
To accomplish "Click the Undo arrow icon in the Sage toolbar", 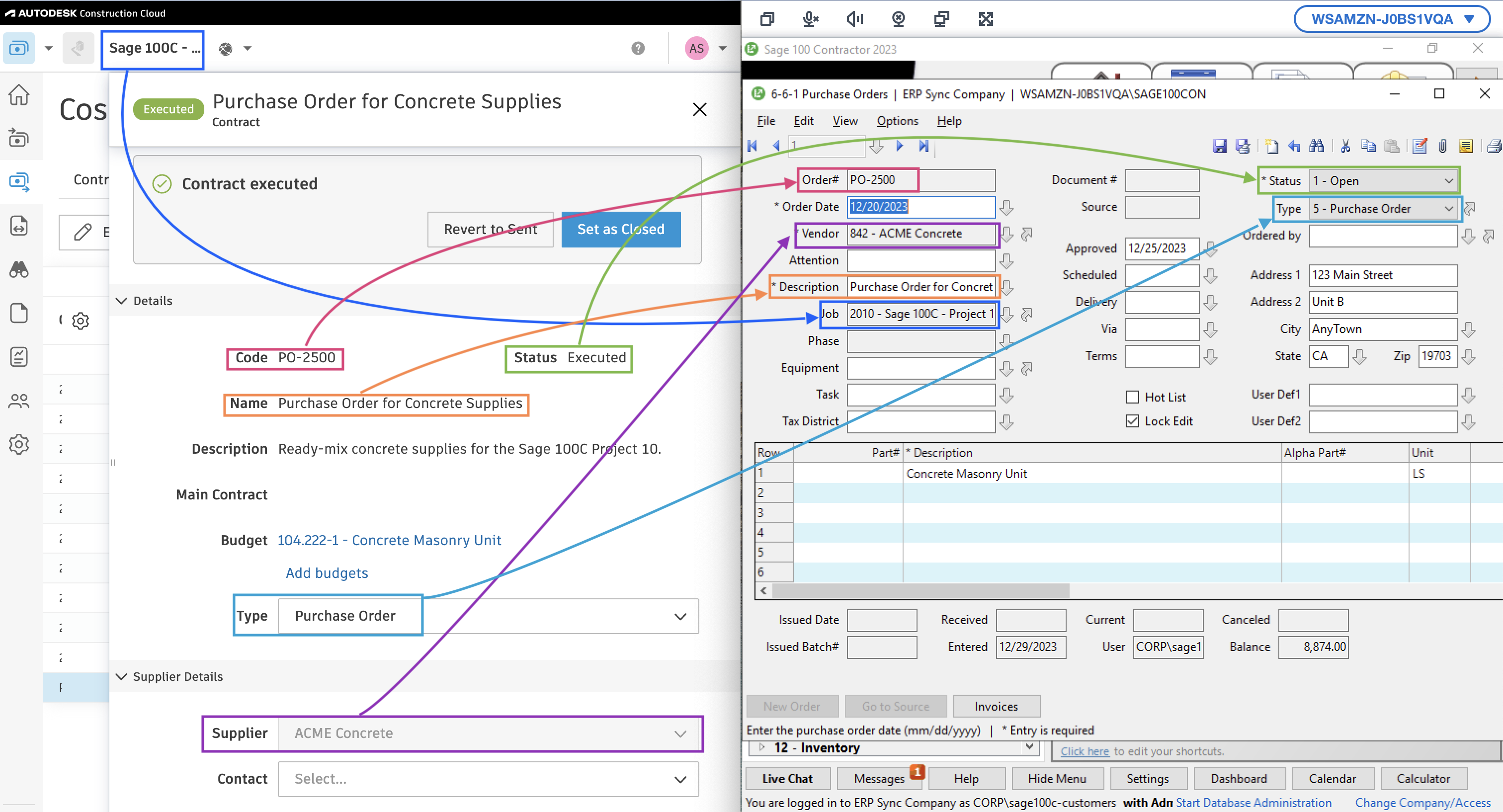I will click(x=1294, y=147).
